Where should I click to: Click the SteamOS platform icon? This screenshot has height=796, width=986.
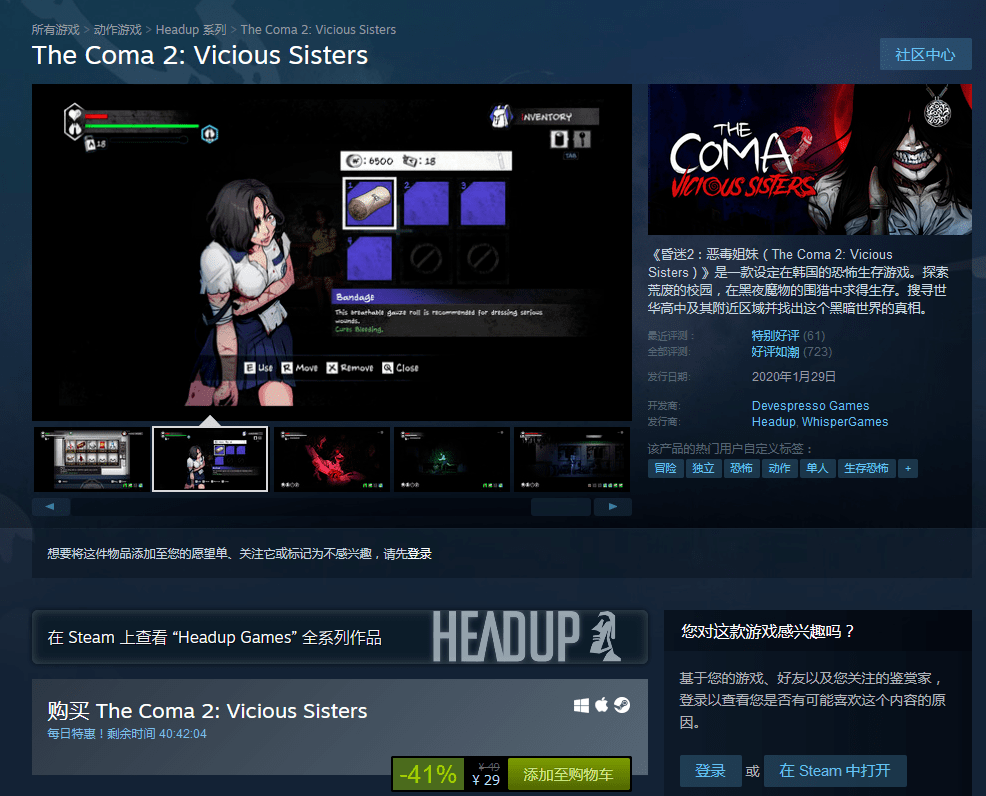(622, 705)
